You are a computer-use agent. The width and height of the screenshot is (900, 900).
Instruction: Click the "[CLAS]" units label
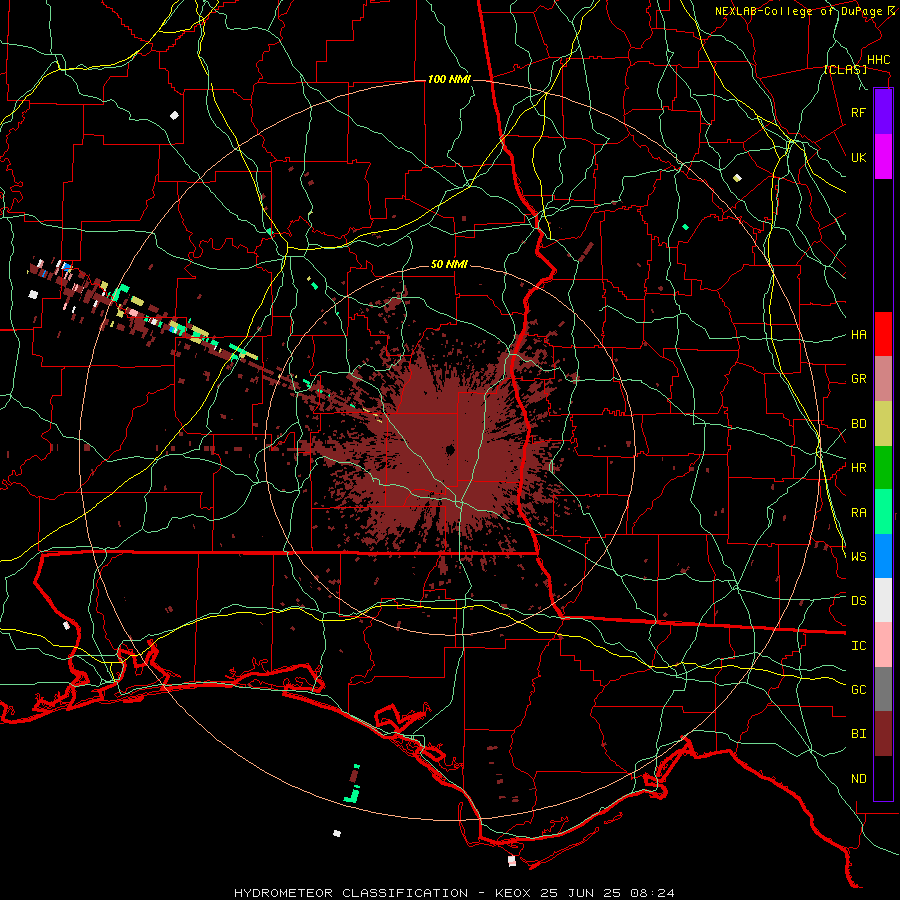(845, 70)
